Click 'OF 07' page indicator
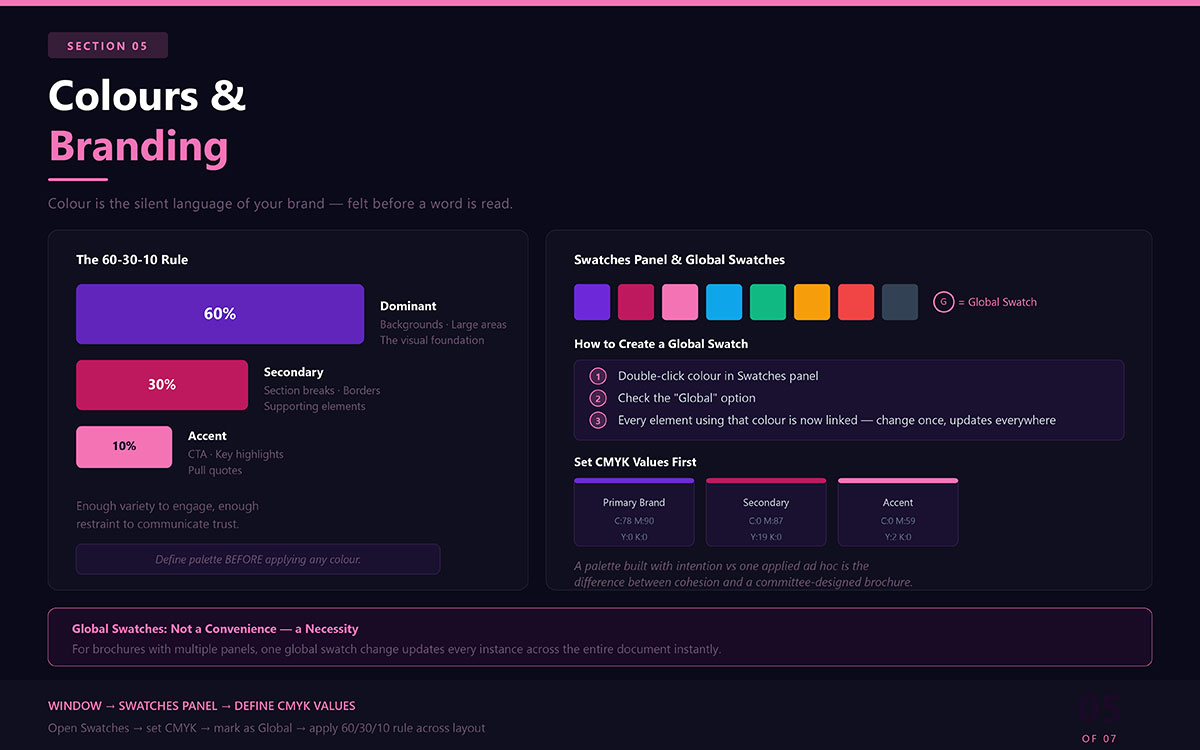 pos(1099,739)
